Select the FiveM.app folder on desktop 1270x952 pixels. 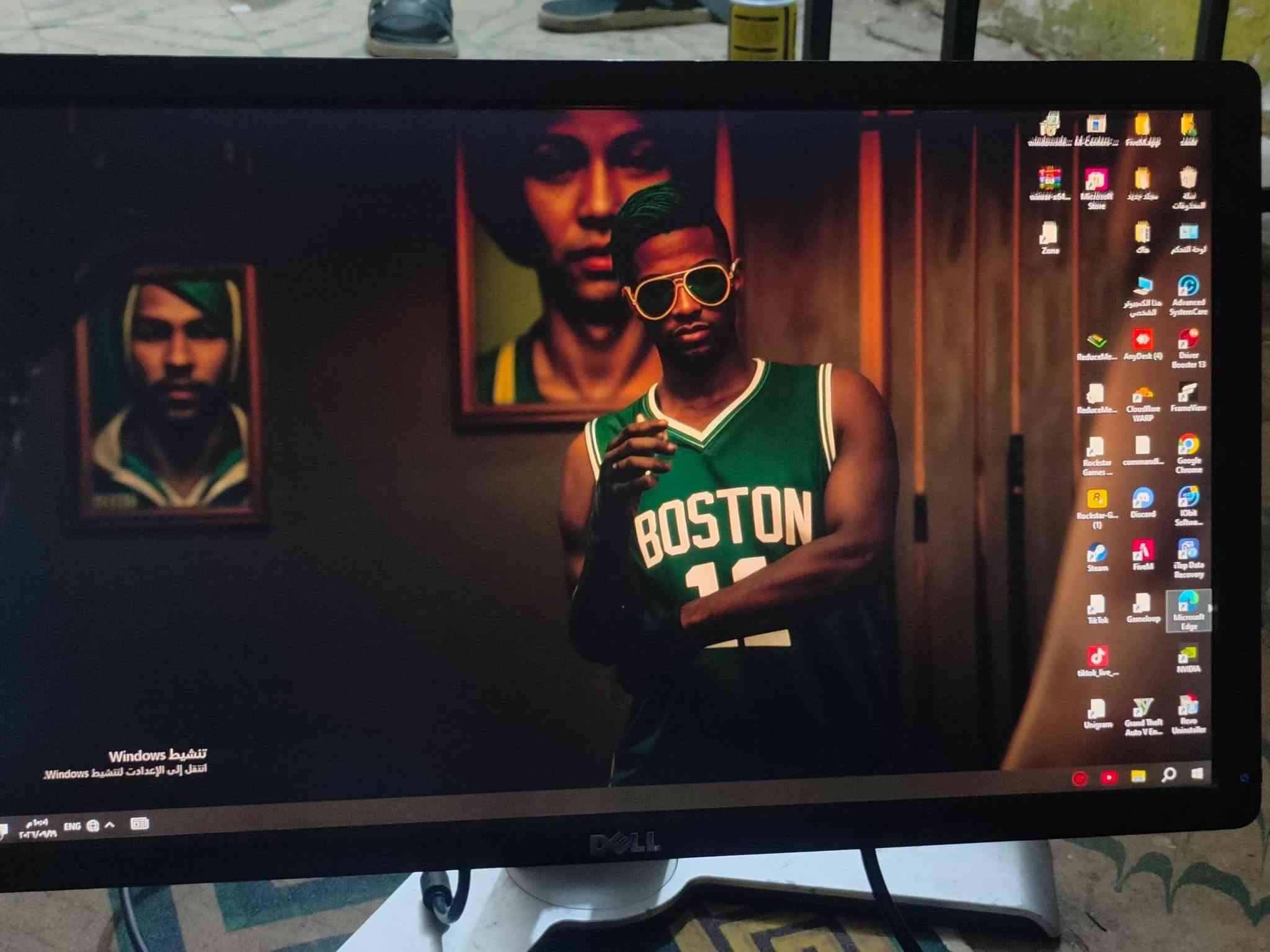tap(1142, 130)
